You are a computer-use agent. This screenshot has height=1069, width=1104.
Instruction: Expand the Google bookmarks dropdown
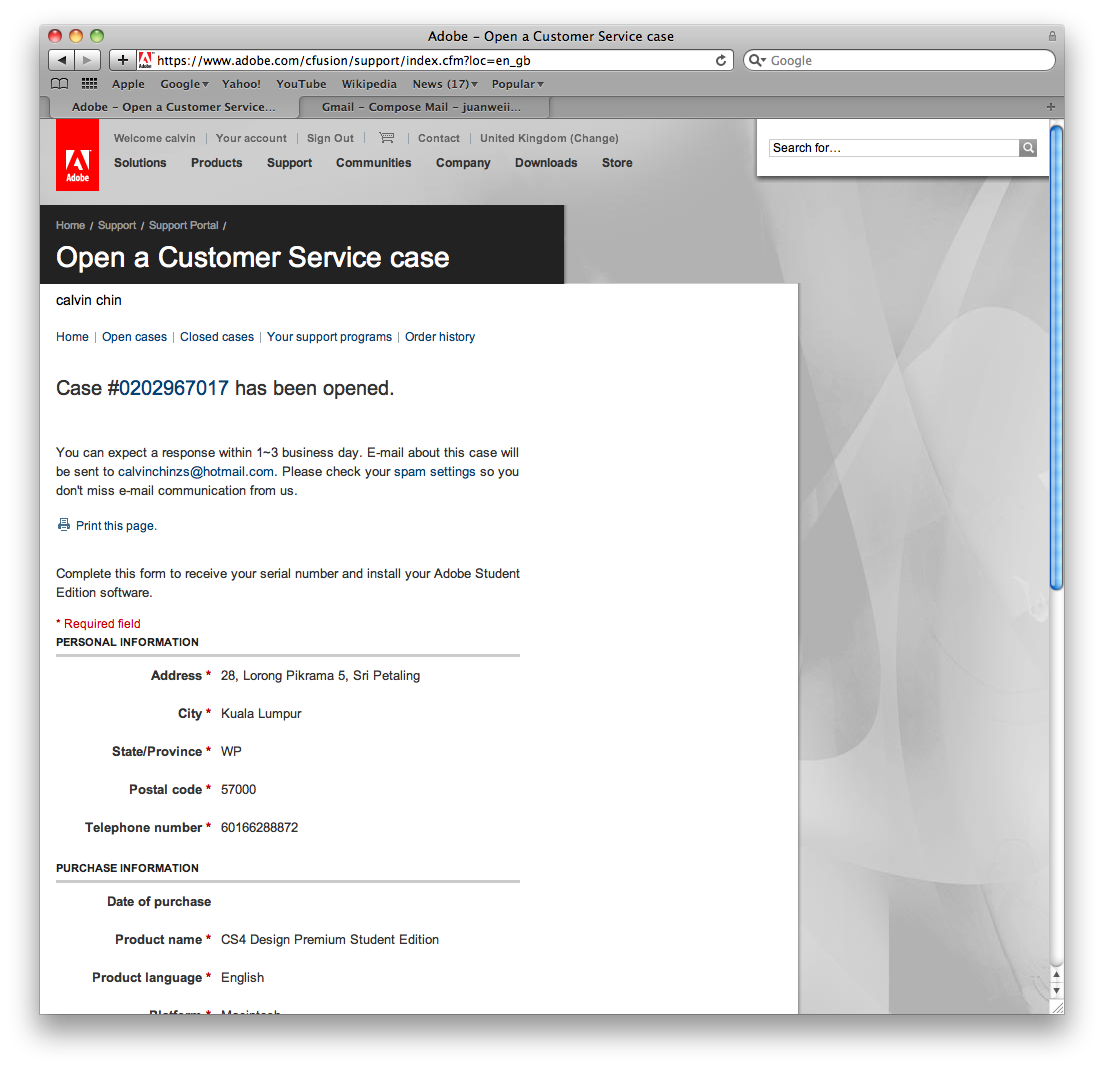(184, 84)
